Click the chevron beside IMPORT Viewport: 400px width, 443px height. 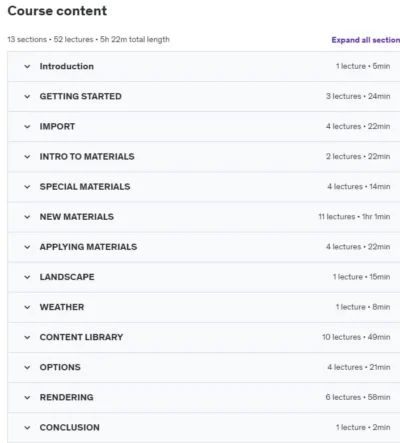(x=27, y=127)
